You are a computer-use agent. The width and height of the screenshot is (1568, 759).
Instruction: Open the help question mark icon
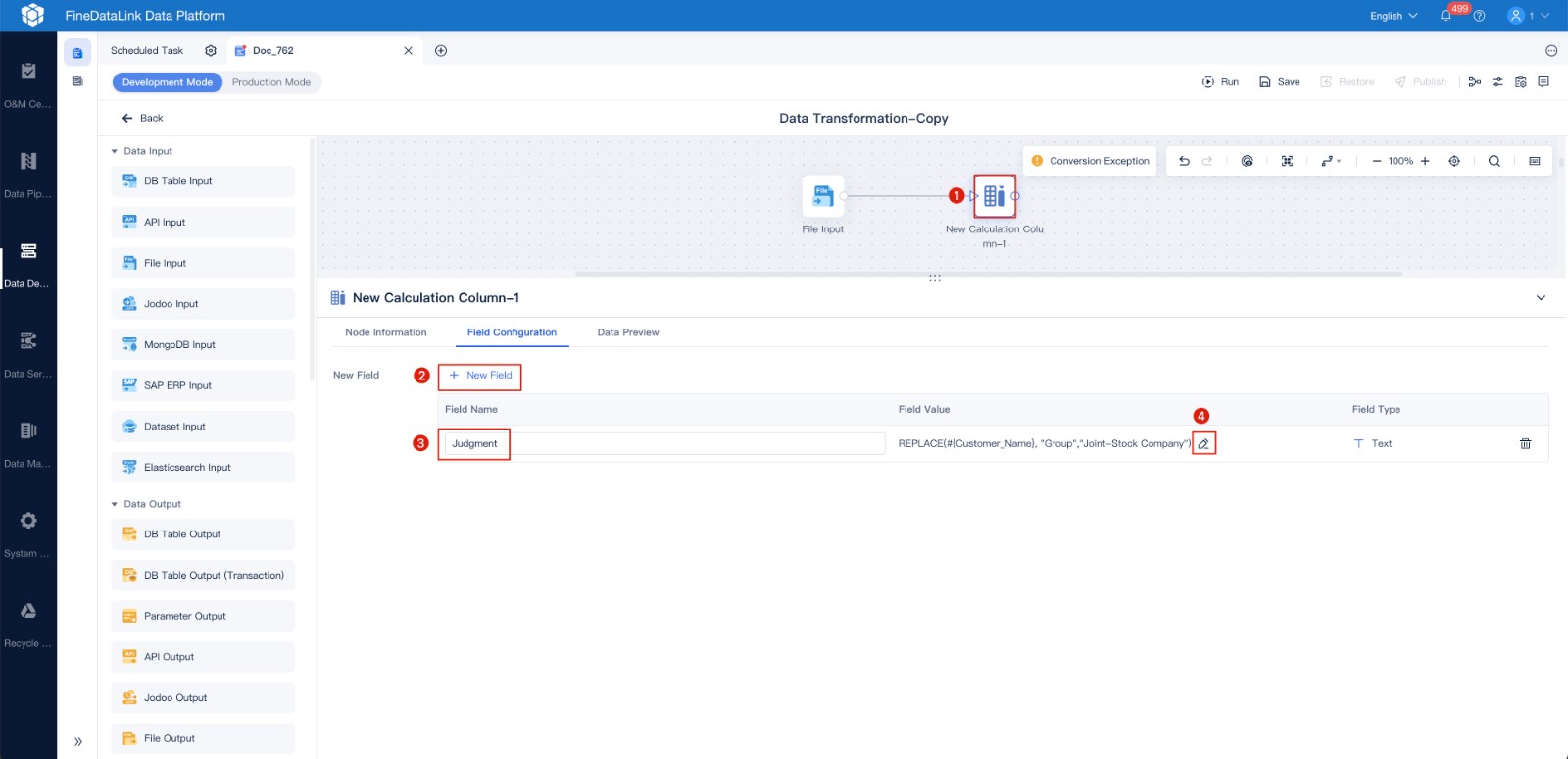[1479, 16]
